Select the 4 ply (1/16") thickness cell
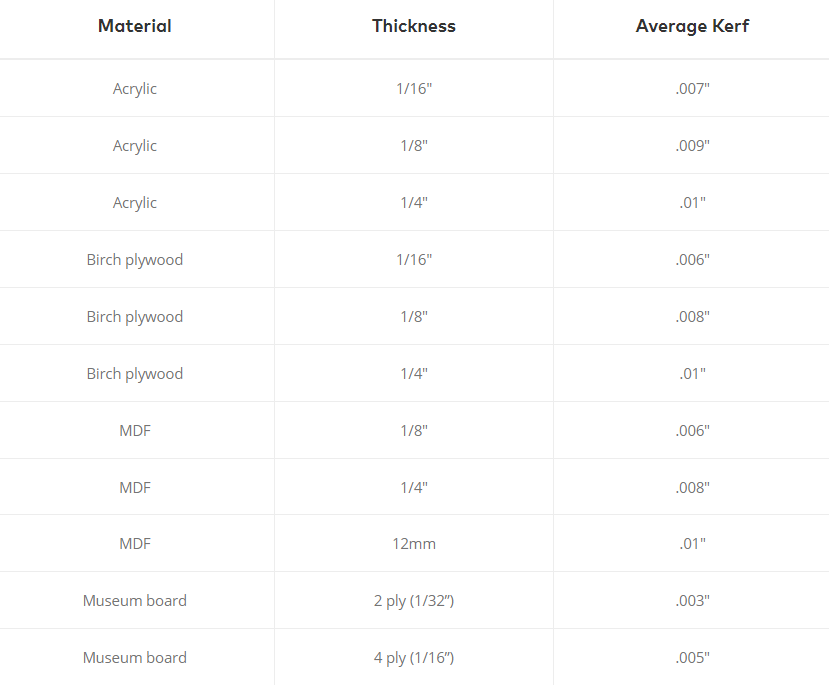Screen dimensions: 829x685 [x=414, y=658]
